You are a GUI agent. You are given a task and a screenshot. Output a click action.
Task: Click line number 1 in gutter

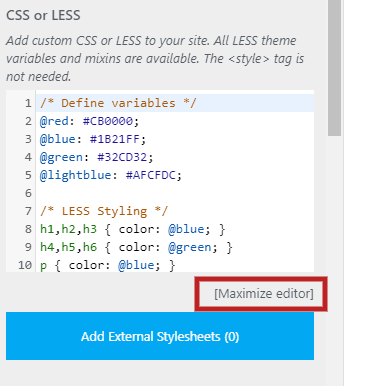point(28,103)
